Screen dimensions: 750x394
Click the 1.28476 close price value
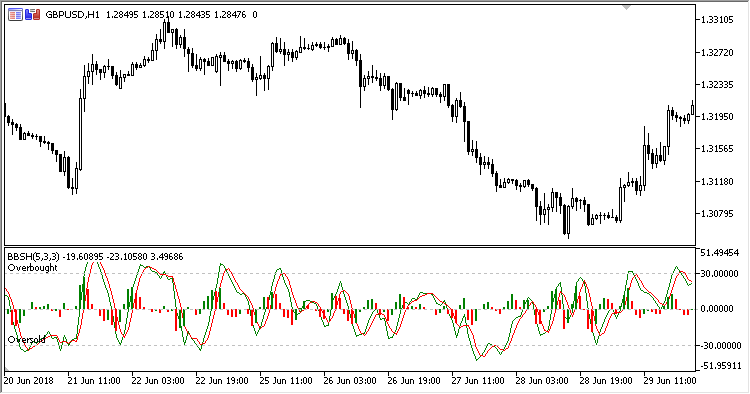click(x=230, y=15)
